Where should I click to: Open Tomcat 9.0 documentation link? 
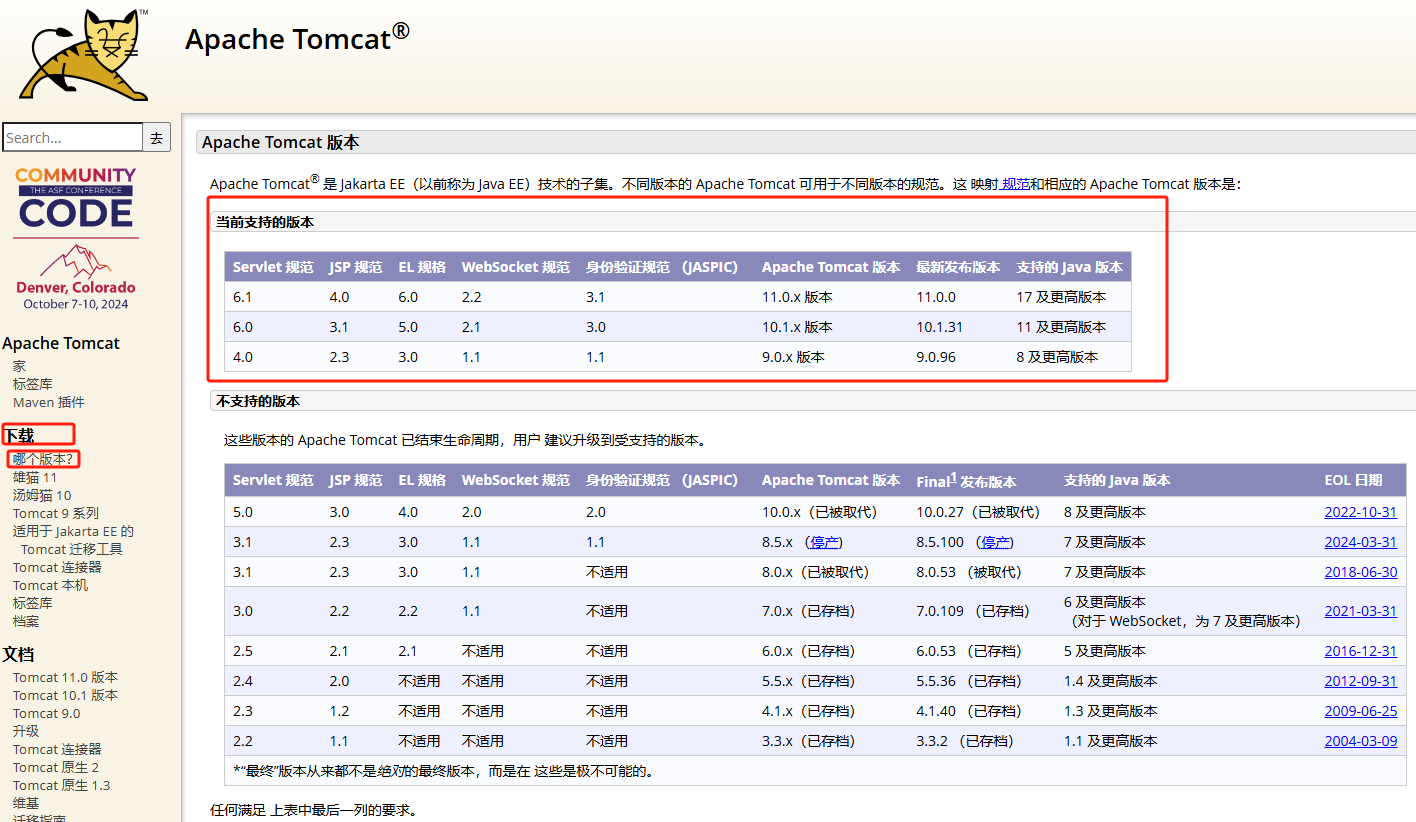[x=46, y=713]
